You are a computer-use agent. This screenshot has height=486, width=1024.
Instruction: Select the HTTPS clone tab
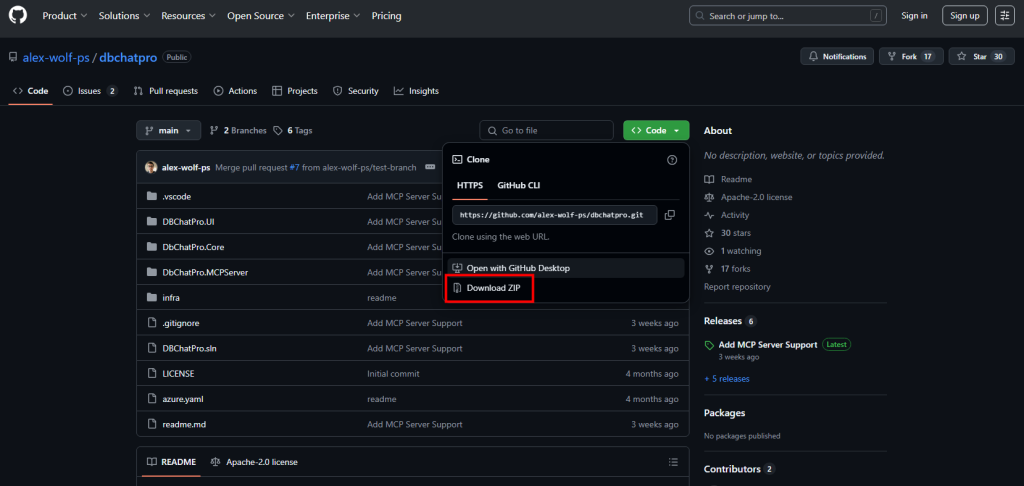470,186
